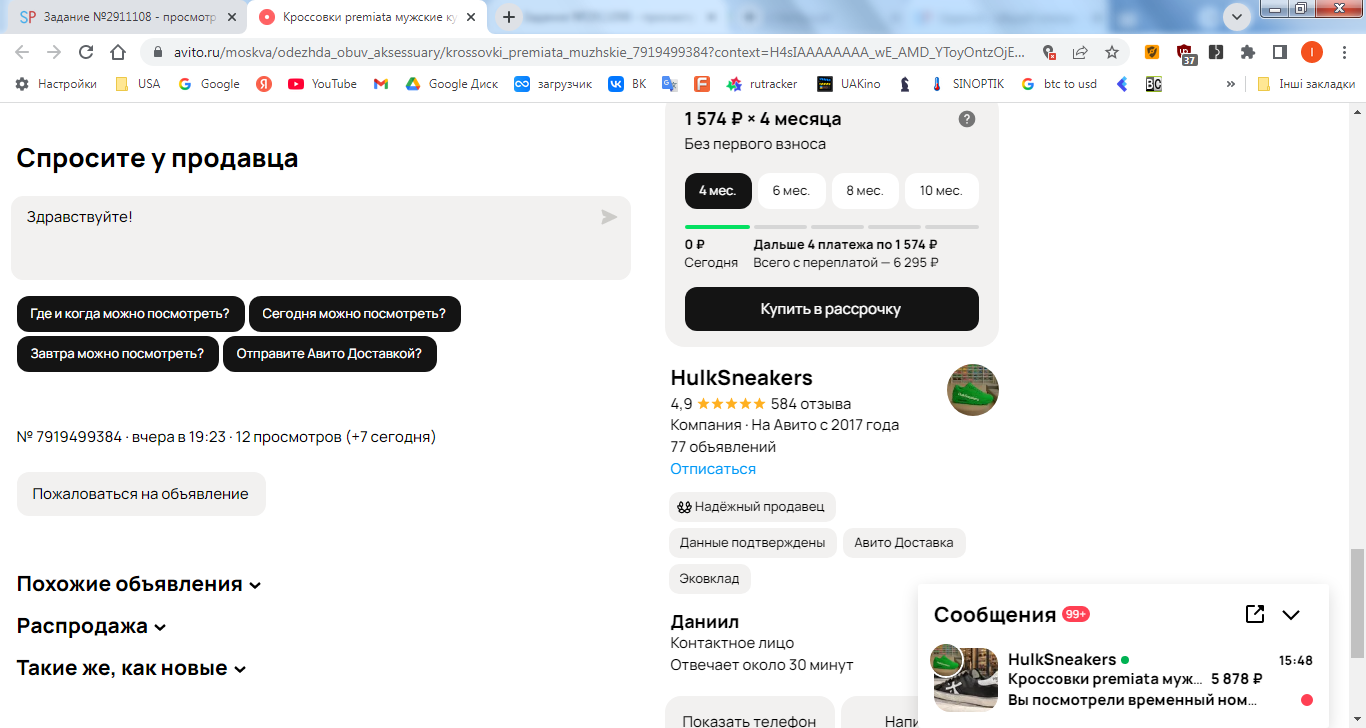Click the installment payment progress bar
The image size is (1366, 728).
click(832, 227)
